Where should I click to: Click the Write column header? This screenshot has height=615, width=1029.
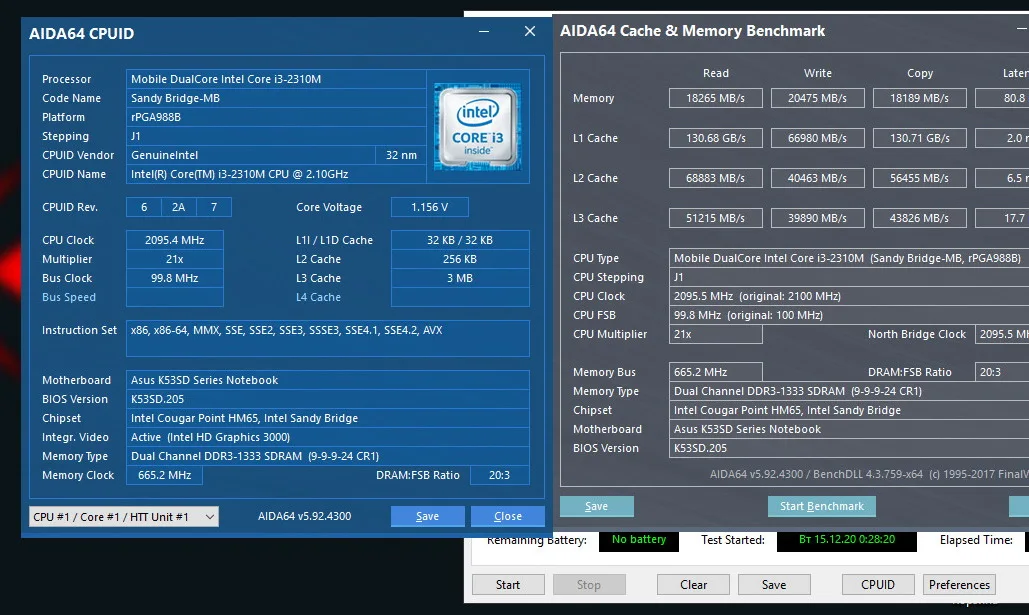pos(817,73)
